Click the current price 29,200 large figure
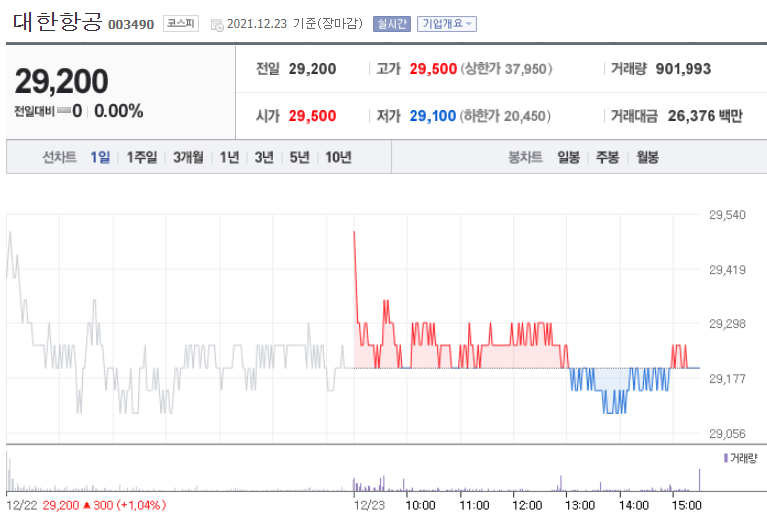This screenshot has height=525, width=767. 62,81
